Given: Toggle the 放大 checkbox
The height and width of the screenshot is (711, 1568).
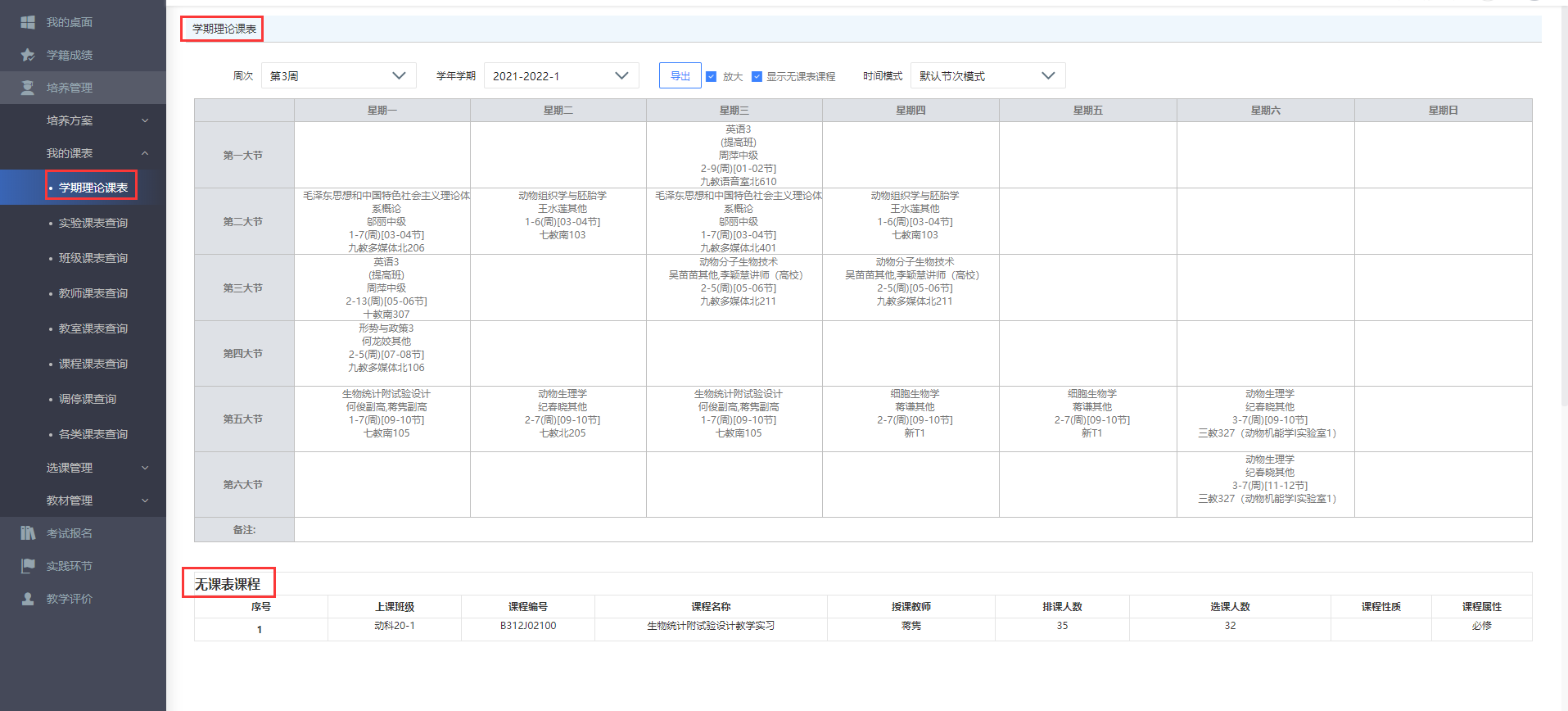Looking at the screenshot, I should coord(711,76).
